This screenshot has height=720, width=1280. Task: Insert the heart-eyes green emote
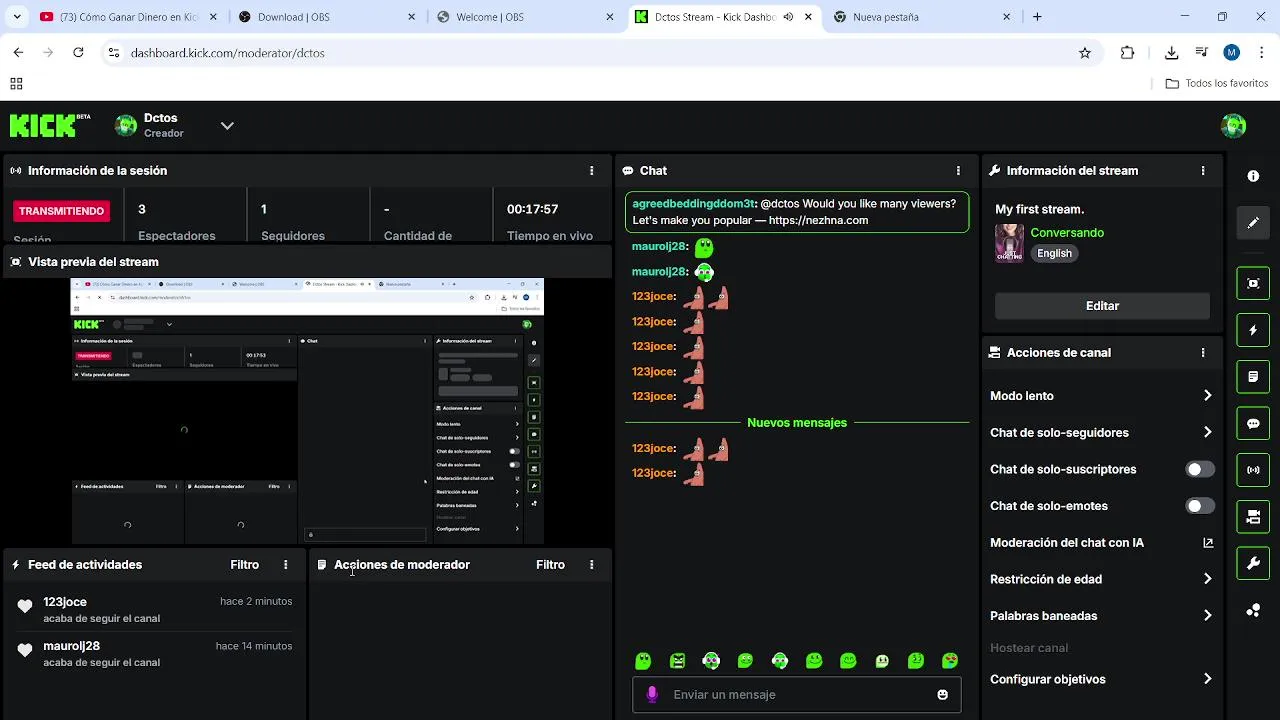coord(950,661)
